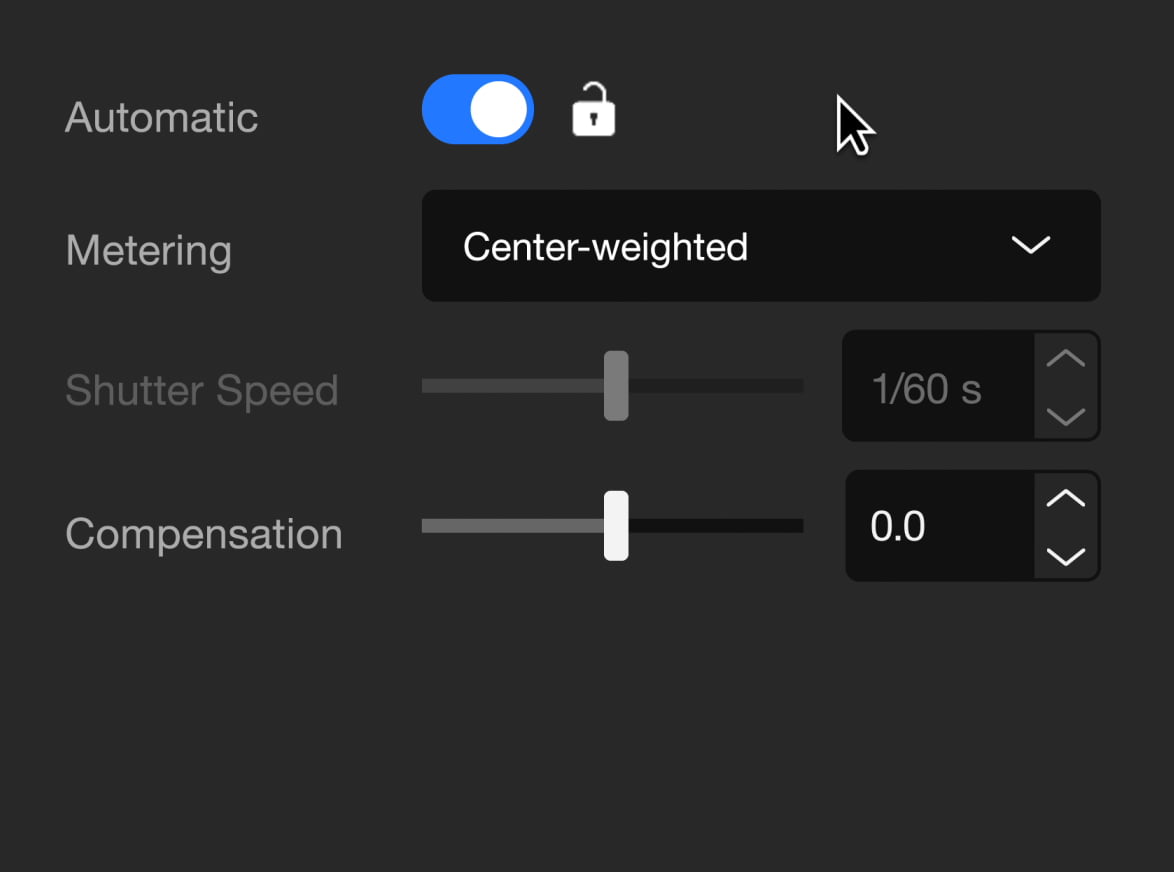
Task: Click the open padlock lock icon
Action: (x=593, y=109)
